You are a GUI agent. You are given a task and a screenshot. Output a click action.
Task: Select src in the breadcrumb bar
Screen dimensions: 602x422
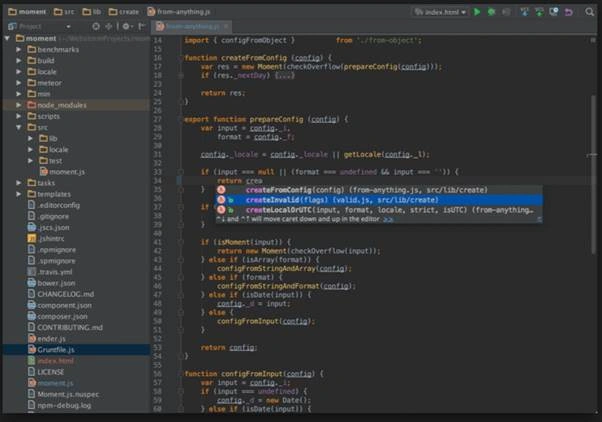tap(64, 12)
